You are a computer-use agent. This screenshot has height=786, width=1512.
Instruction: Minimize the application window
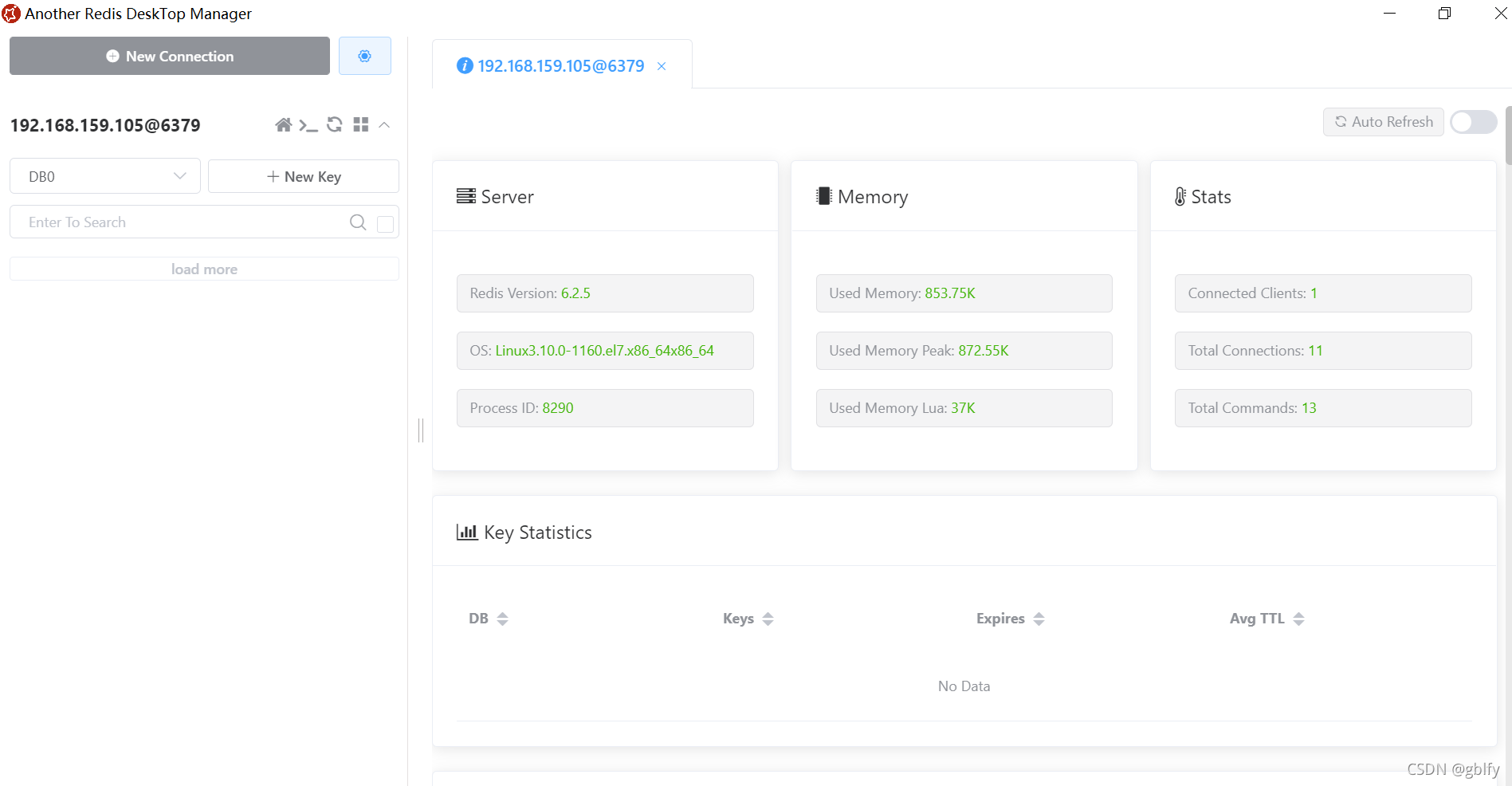pos(1389,14)
